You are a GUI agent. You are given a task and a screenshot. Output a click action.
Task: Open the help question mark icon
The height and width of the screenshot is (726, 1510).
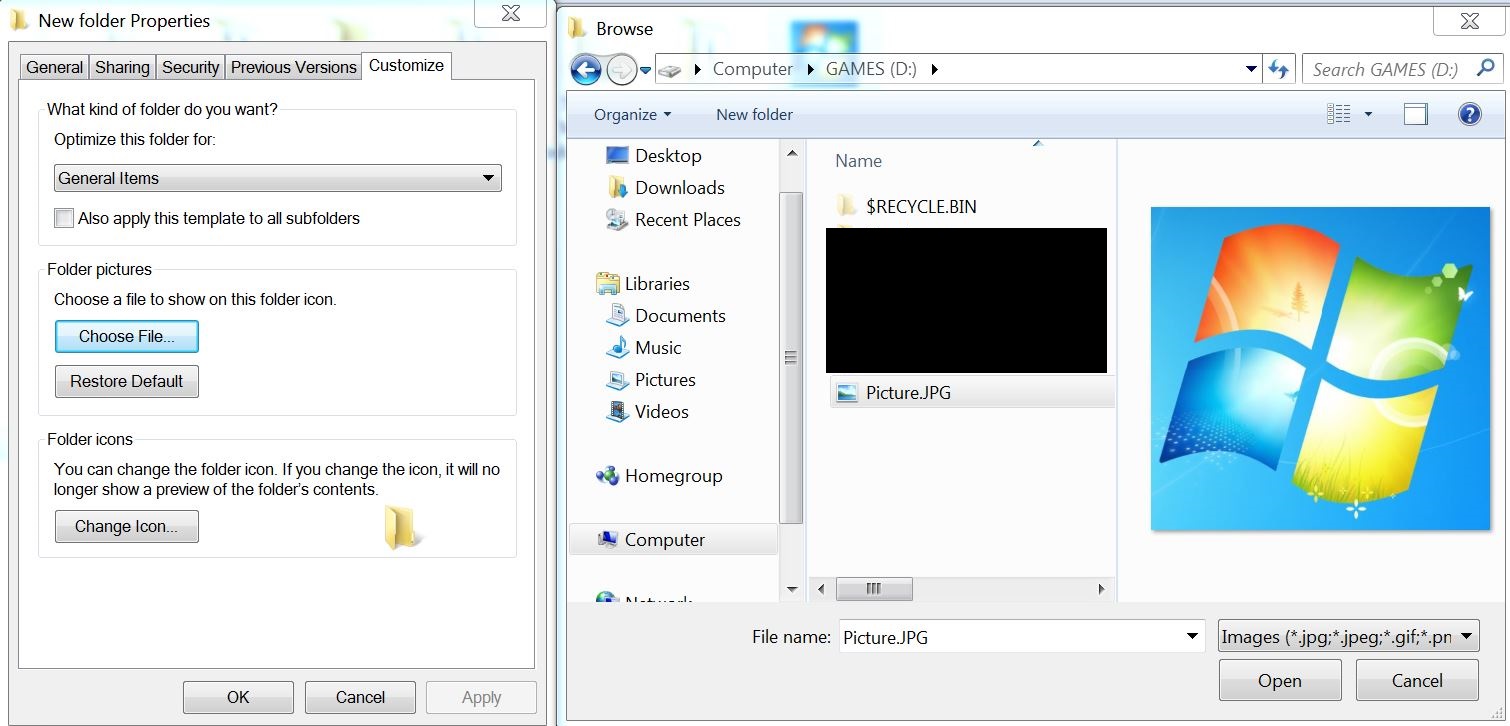click(x=1469, y=114)
